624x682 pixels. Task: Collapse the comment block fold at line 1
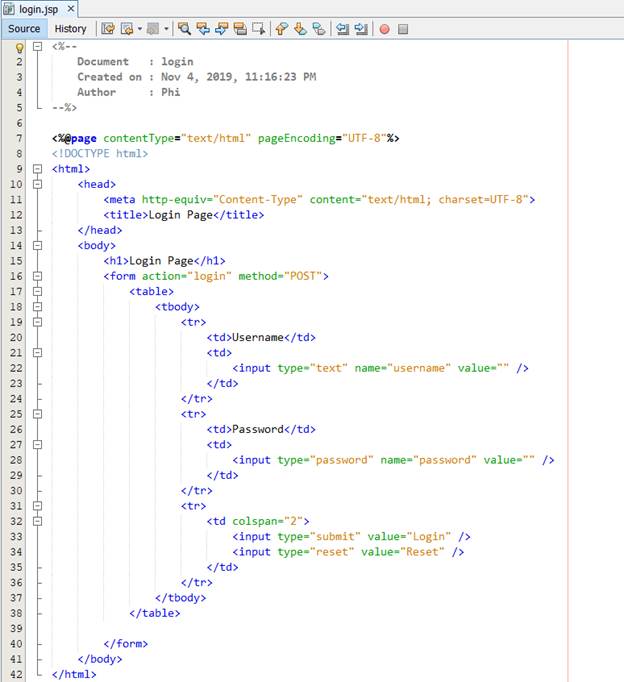click(38, 46)
